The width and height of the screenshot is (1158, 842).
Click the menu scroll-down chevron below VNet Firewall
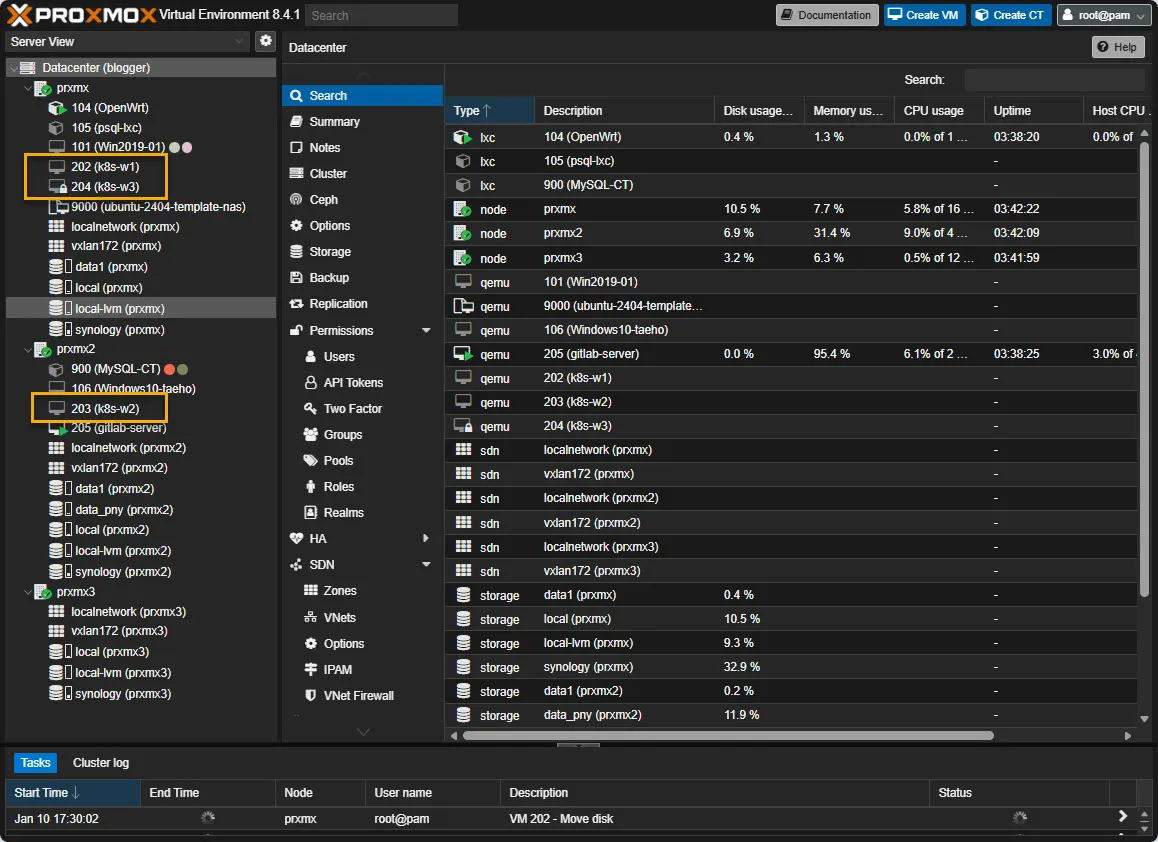click(x=363, y=732)
